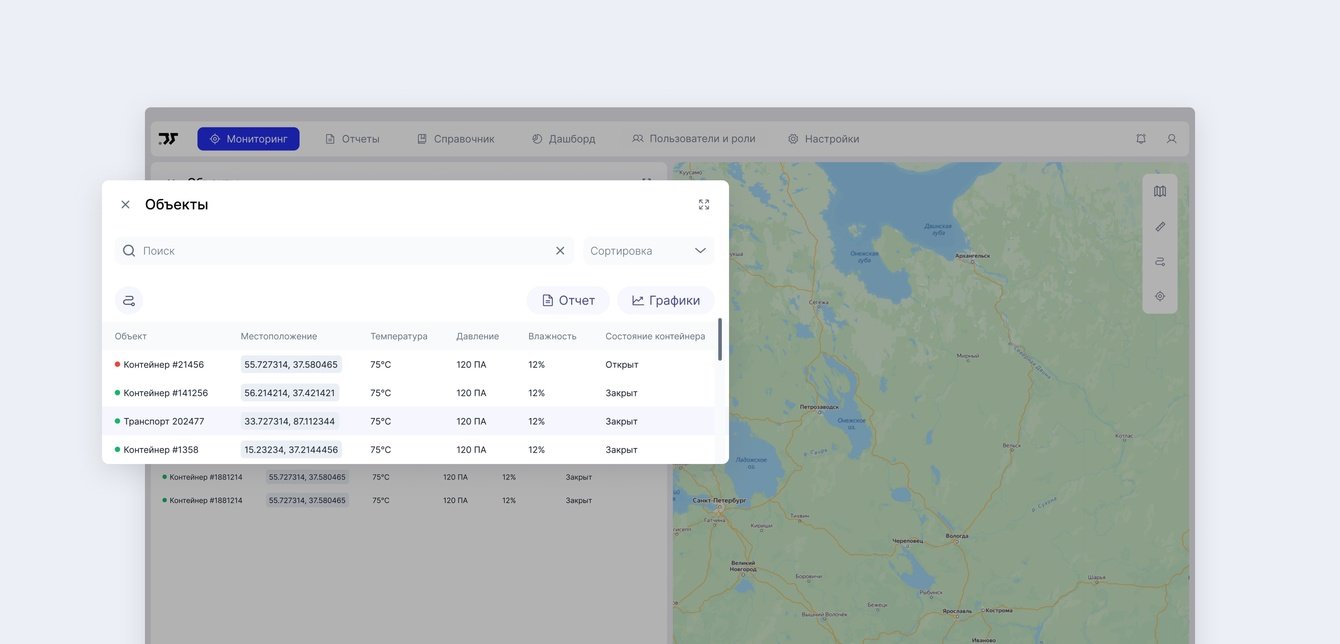The image size is (1340, 644).
Task: Click the locate target icon on the map toolbar
Action: click(1160, 296)
